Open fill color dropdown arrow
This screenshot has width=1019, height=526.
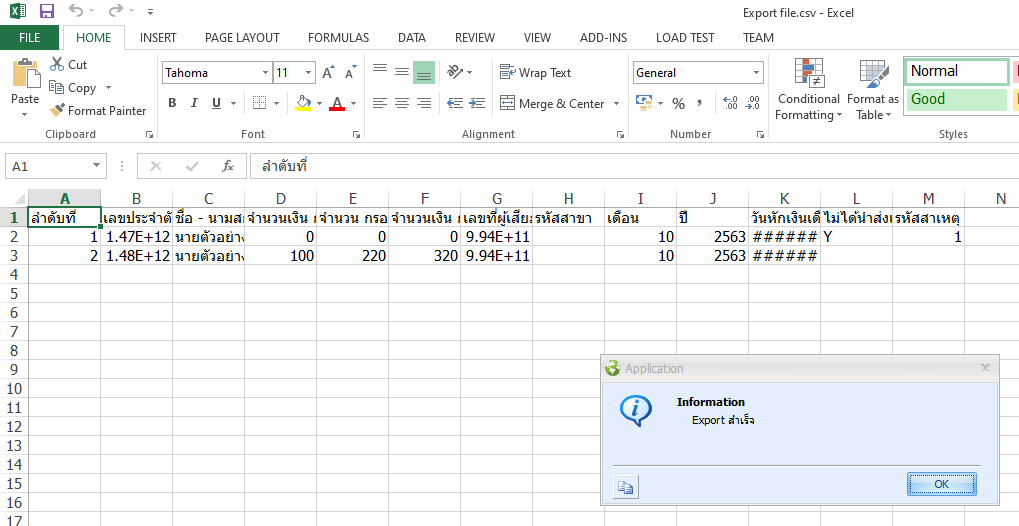click(x=319, y=103)
